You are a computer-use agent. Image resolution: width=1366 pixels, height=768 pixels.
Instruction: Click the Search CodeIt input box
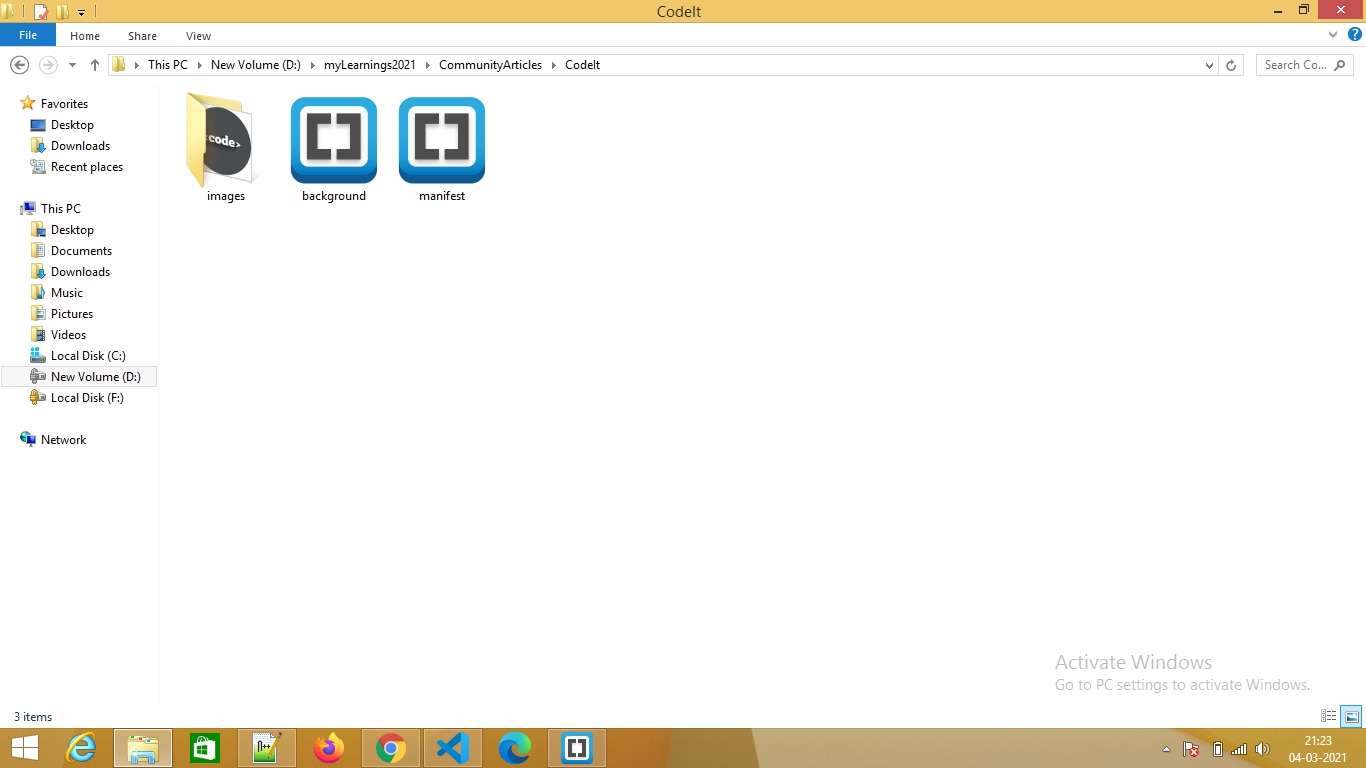pyautogui.click(x=1304, y=65)
